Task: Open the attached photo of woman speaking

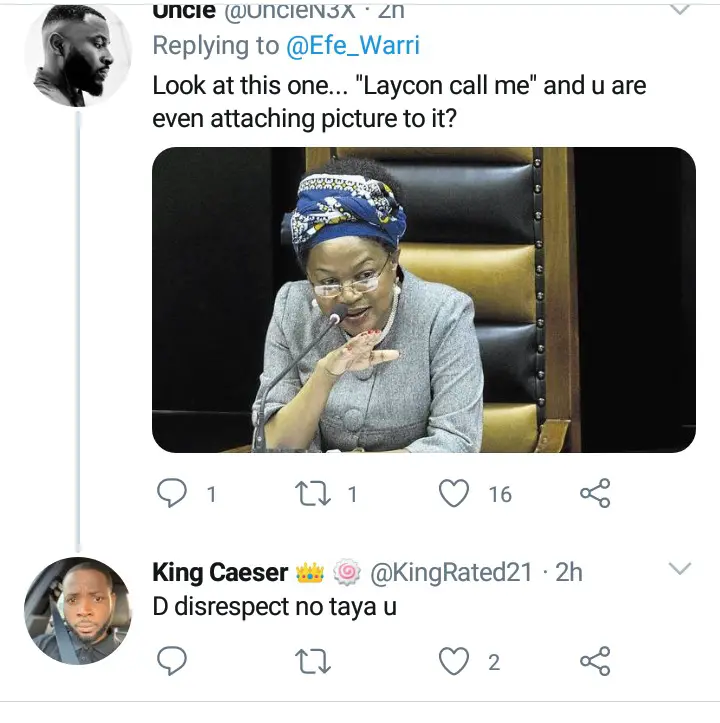Action: [x=423, y=300]
